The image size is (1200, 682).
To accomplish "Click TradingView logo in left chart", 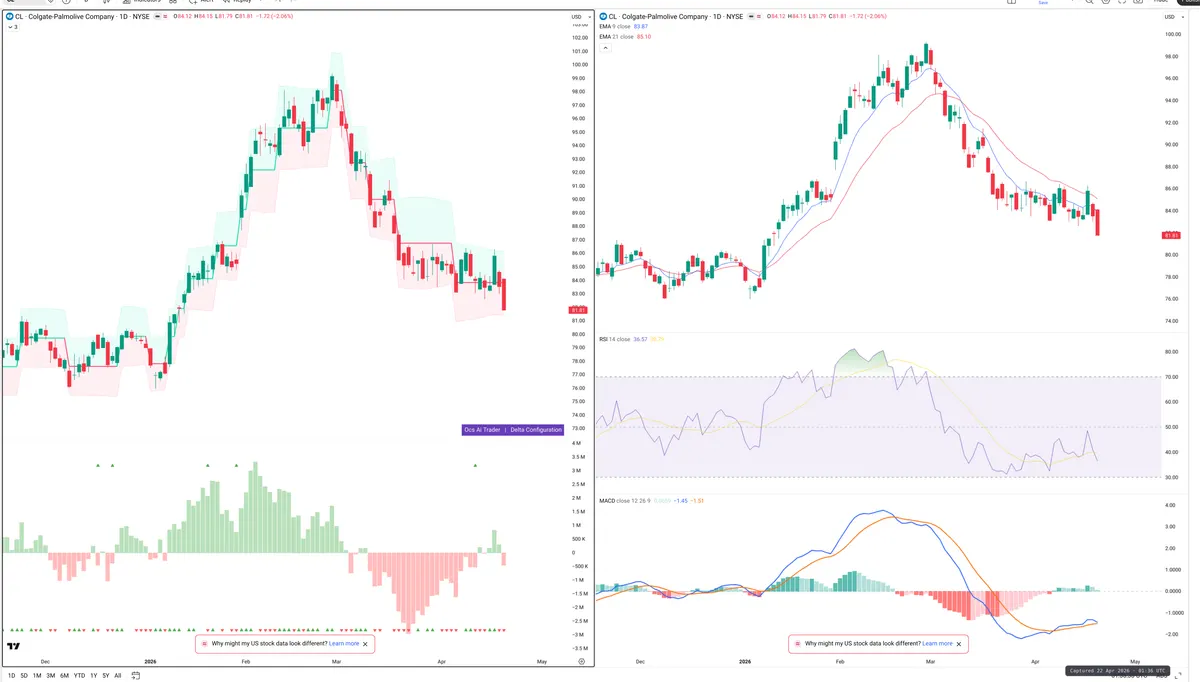I will [x=14, y=646].
